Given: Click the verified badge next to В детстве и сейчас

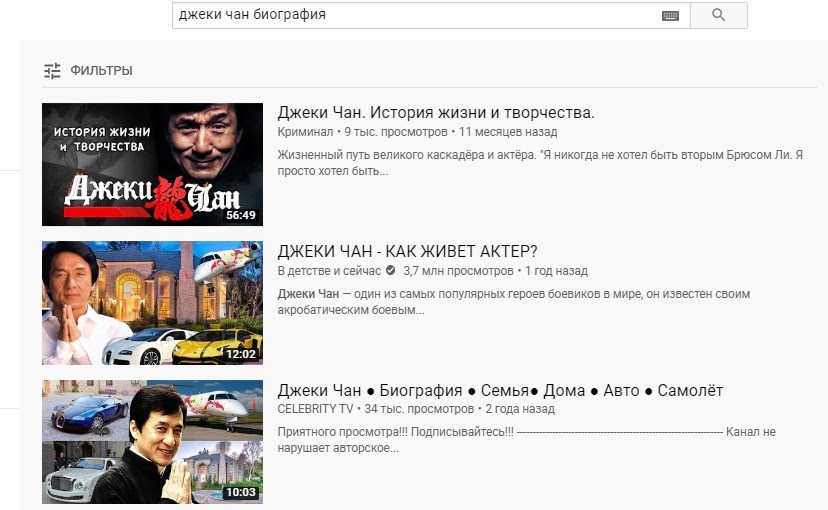Looking at the screenshot, I should [x=390, y=271].
